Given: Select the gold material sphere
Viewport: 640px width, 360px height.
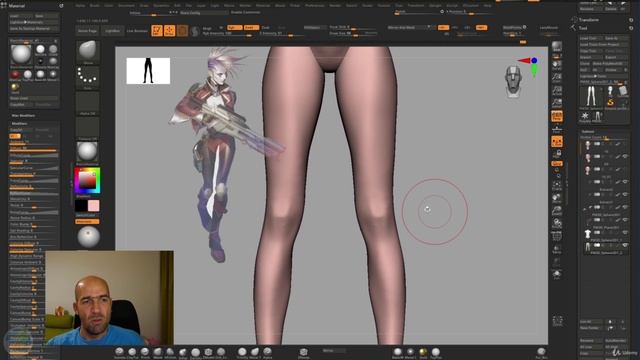Looking at the screenshot, I should 15,87.
